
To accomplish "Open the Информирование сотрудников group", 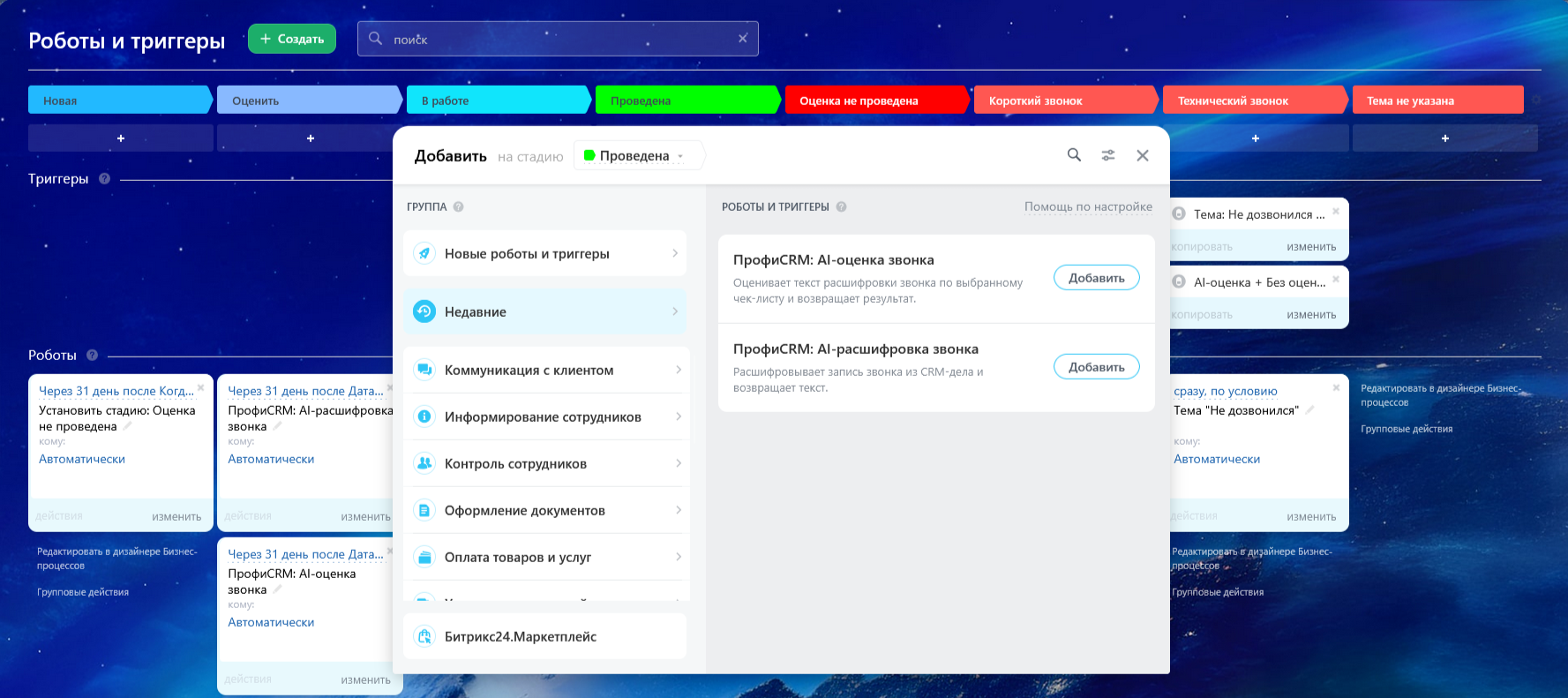I will (x=546, y=417).
